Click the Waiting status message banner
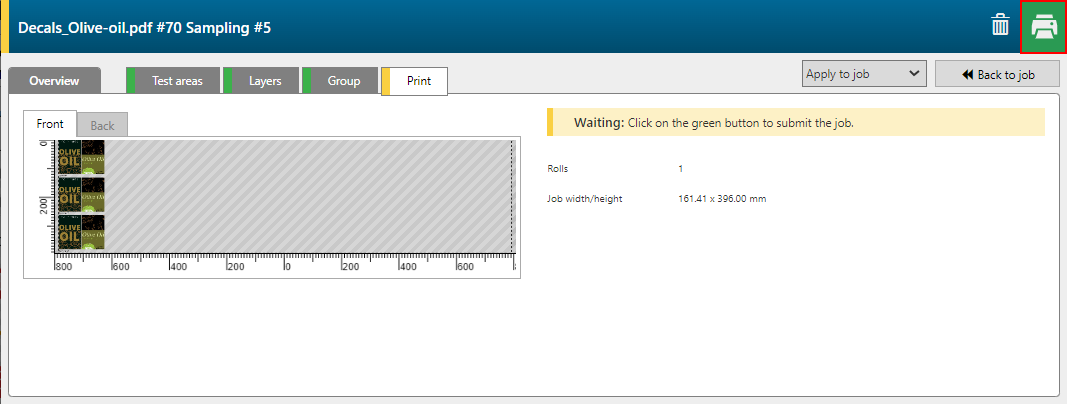 pos(795,122)
